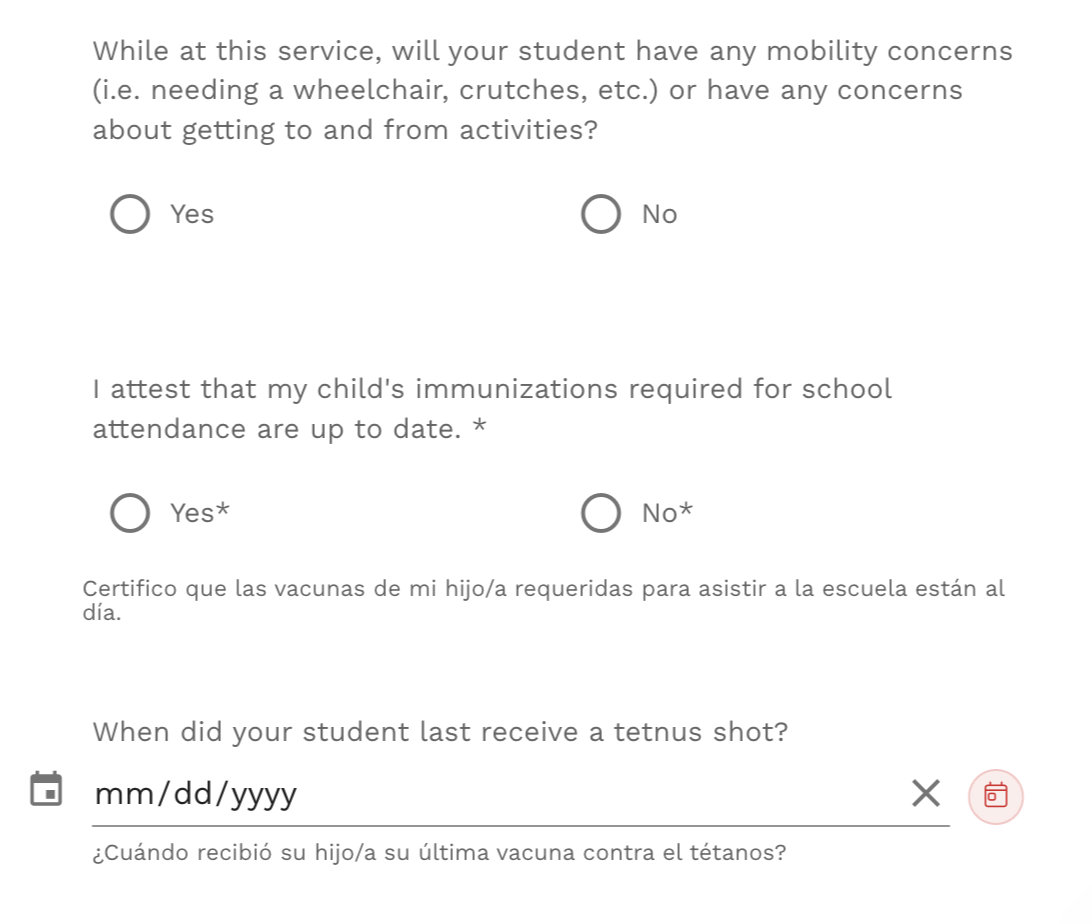The height and width of the screenshot is (924, 1092).
Task: Click the 'Yes*' label under immunization attestation
Action: (x=200, y=513)
